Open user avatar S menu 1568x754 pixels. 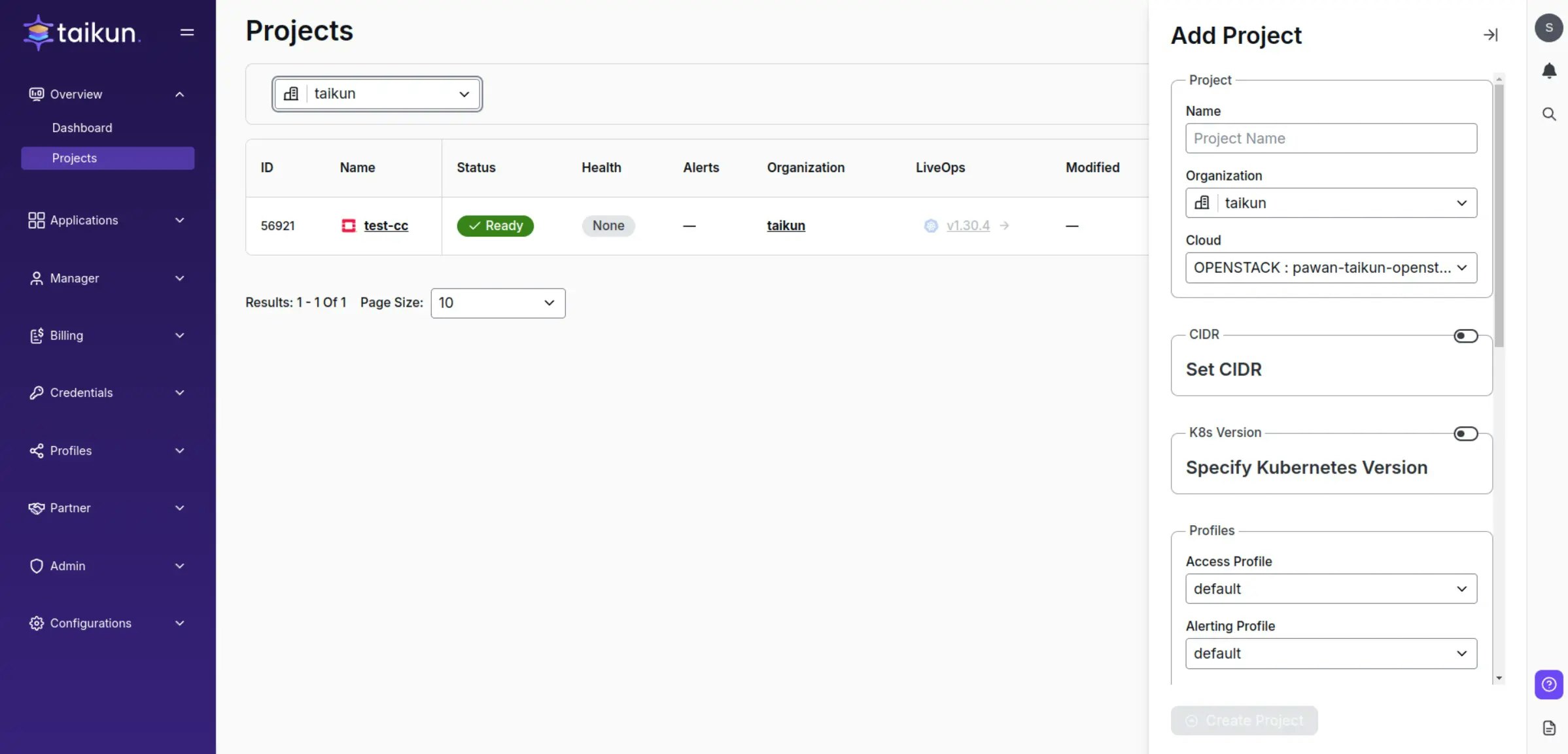(x=1548, y=27)
